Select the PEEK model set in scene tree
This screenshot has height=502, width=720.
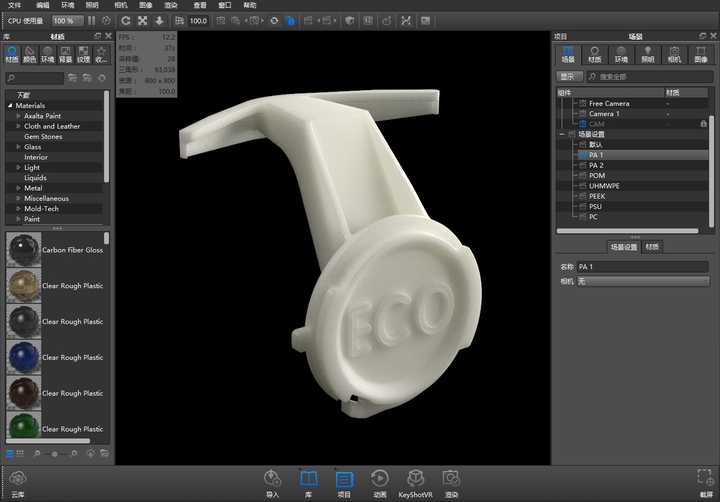(598, 196)
